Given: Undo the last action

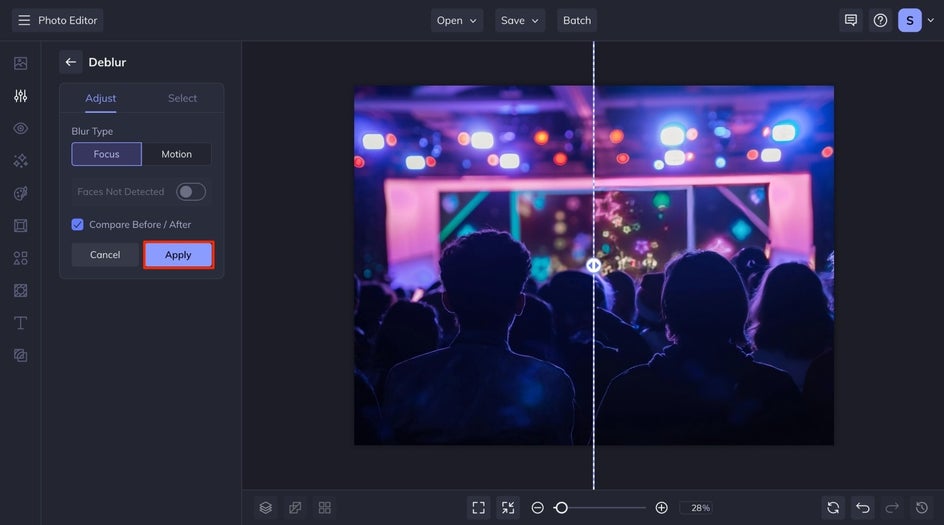Looking at the screenshot, I should 863,508.
